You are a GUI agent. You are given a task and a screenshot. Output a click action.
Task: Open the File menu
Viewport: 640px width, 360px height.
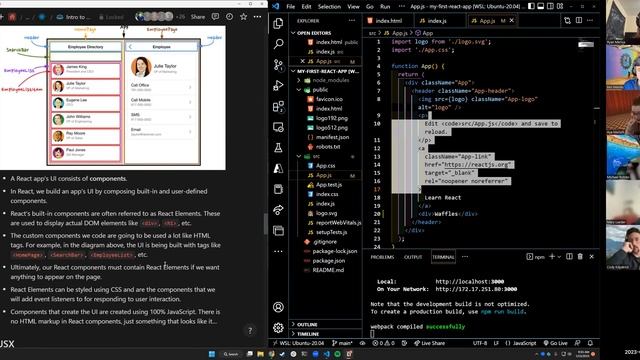(291, 7)
